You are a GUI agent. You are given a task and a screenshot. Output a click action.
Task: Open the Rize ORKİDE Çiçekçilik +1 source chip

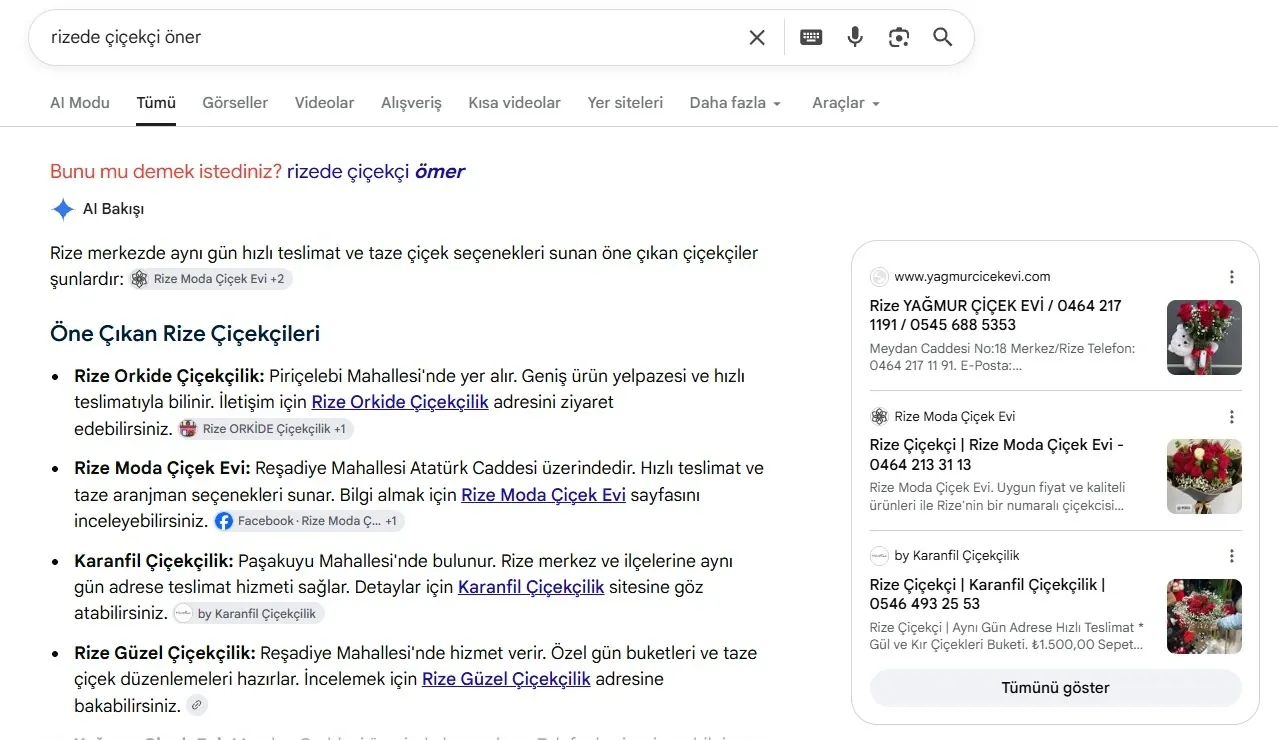[x=265, y=429]
